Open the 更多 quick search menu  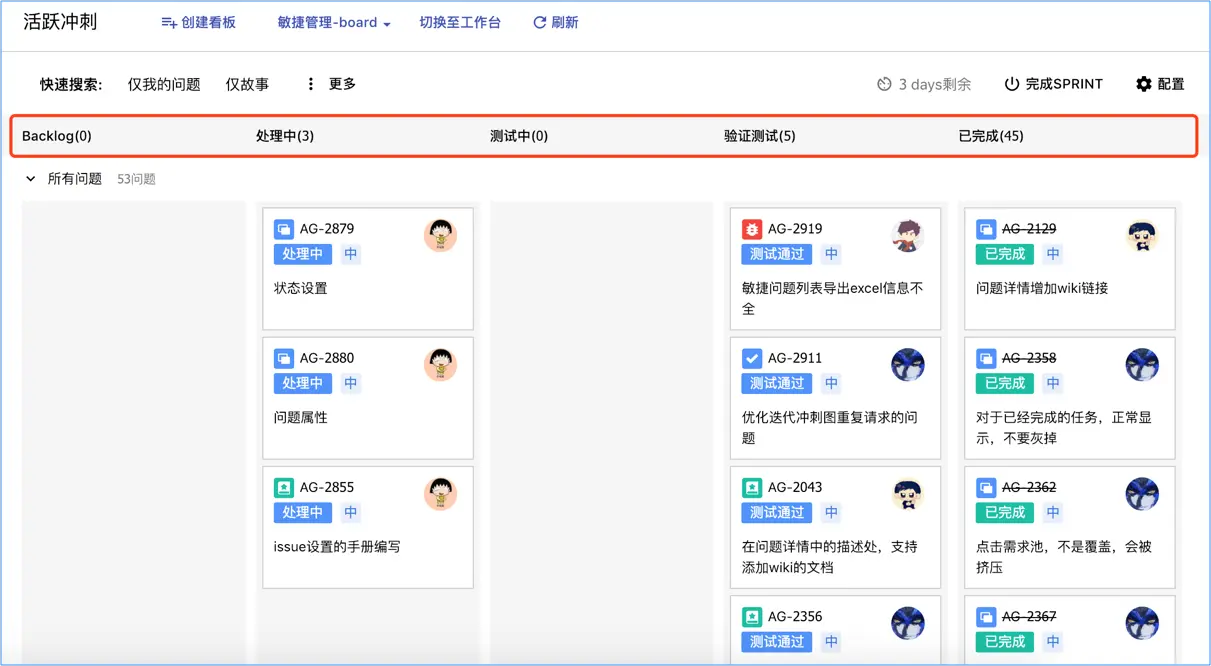(330, 84)
